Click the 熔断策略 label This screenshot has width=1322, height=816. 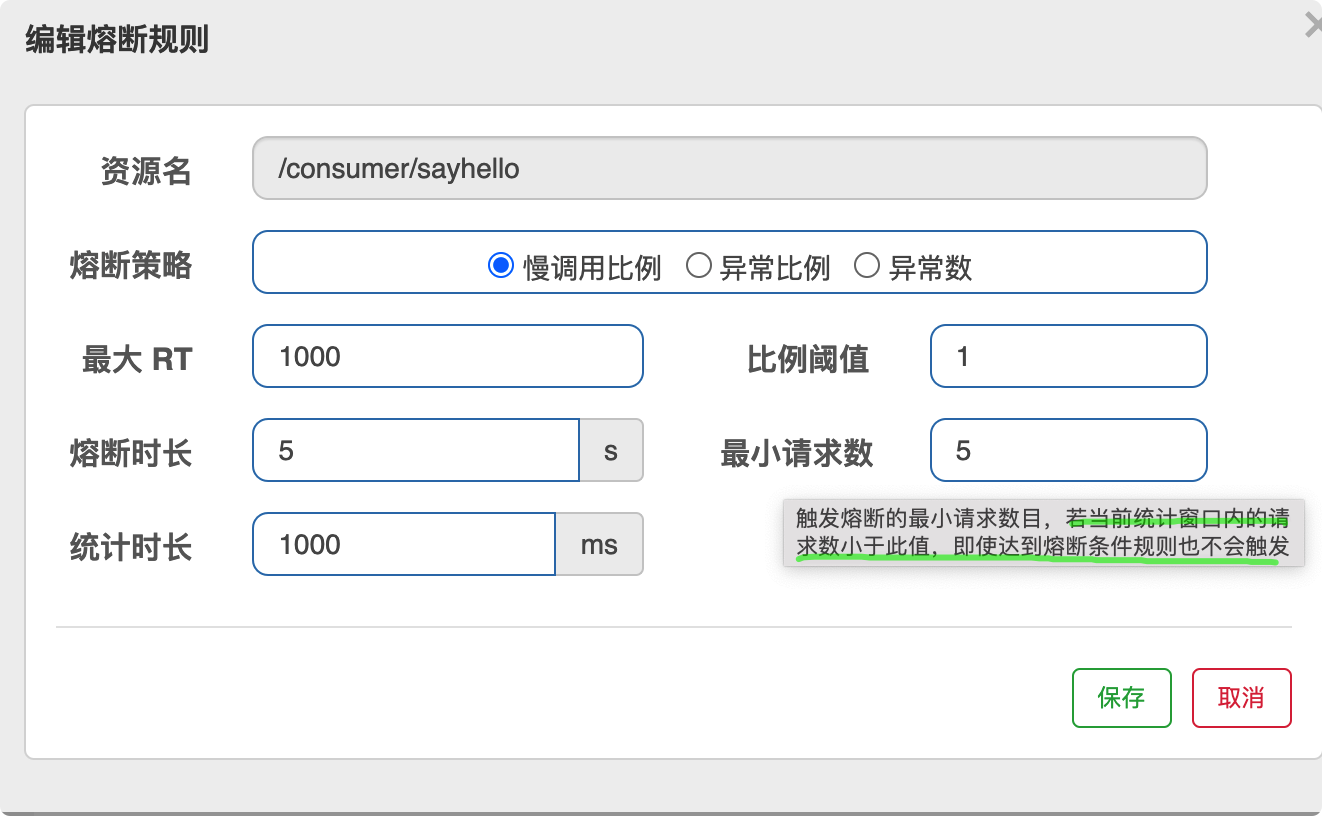[x=131, y=266]
